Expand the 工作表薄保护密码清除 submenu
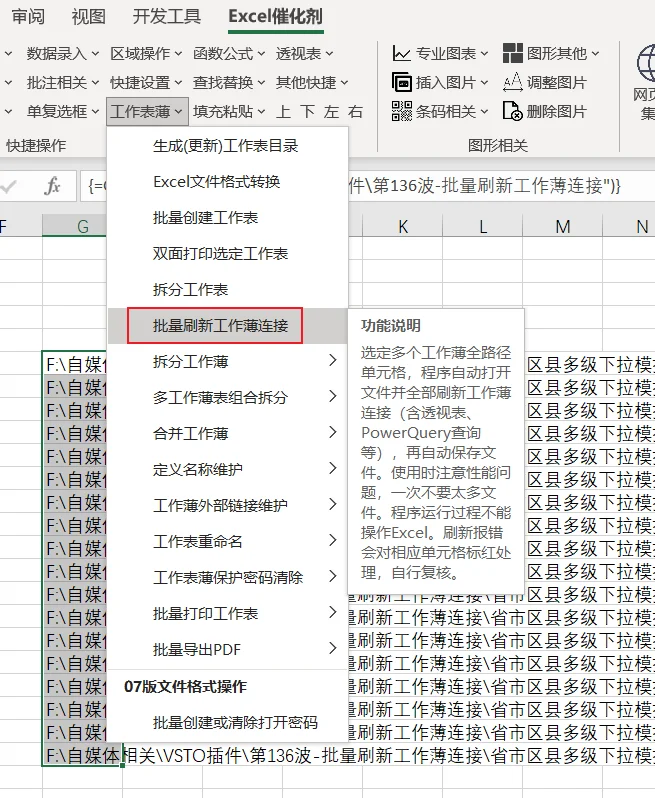The width and height of the screenshot is (655, 798). coord(228,577)
